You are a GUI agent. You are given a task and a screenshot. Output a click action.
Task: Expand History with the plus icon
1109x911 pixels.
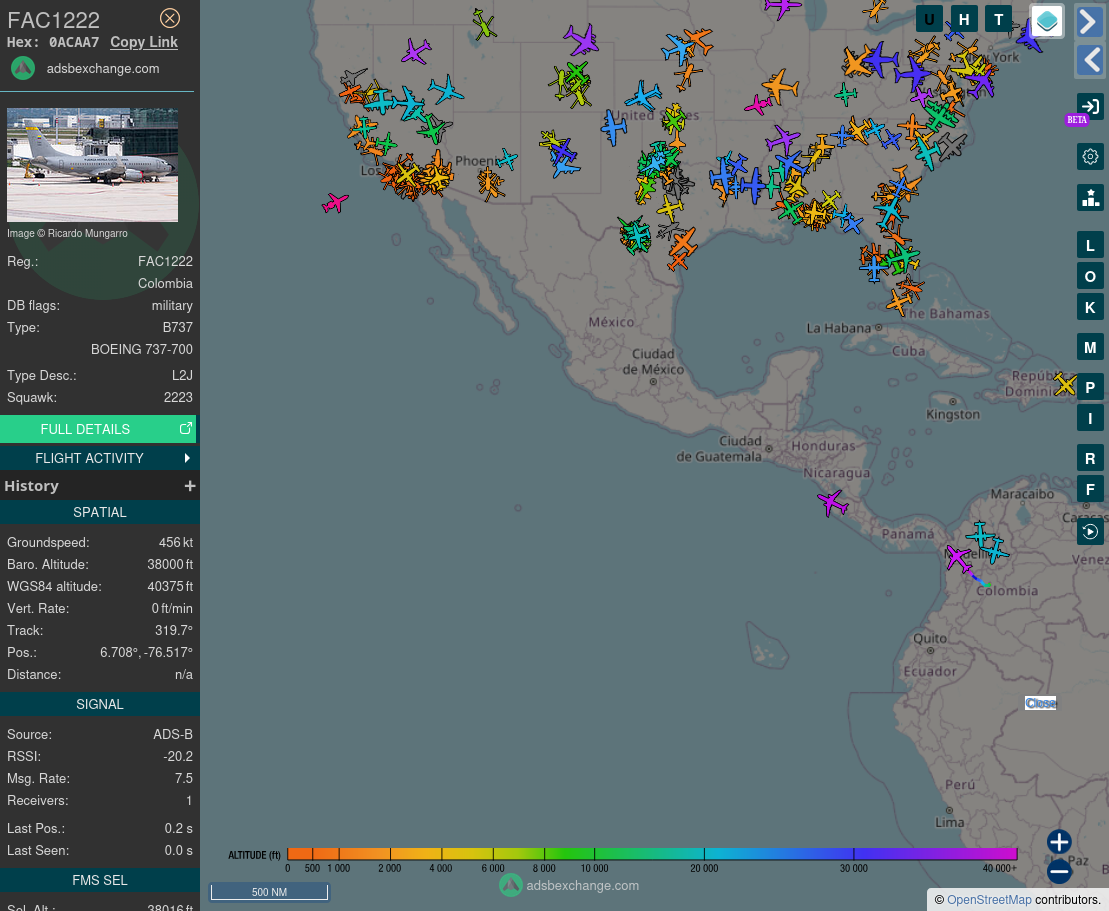pos(190,486)
